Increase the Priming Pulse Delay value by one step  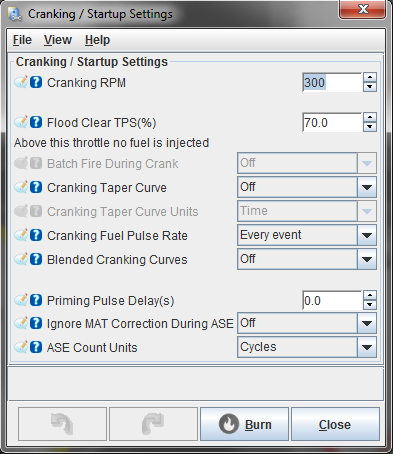(x=370, y=295)
